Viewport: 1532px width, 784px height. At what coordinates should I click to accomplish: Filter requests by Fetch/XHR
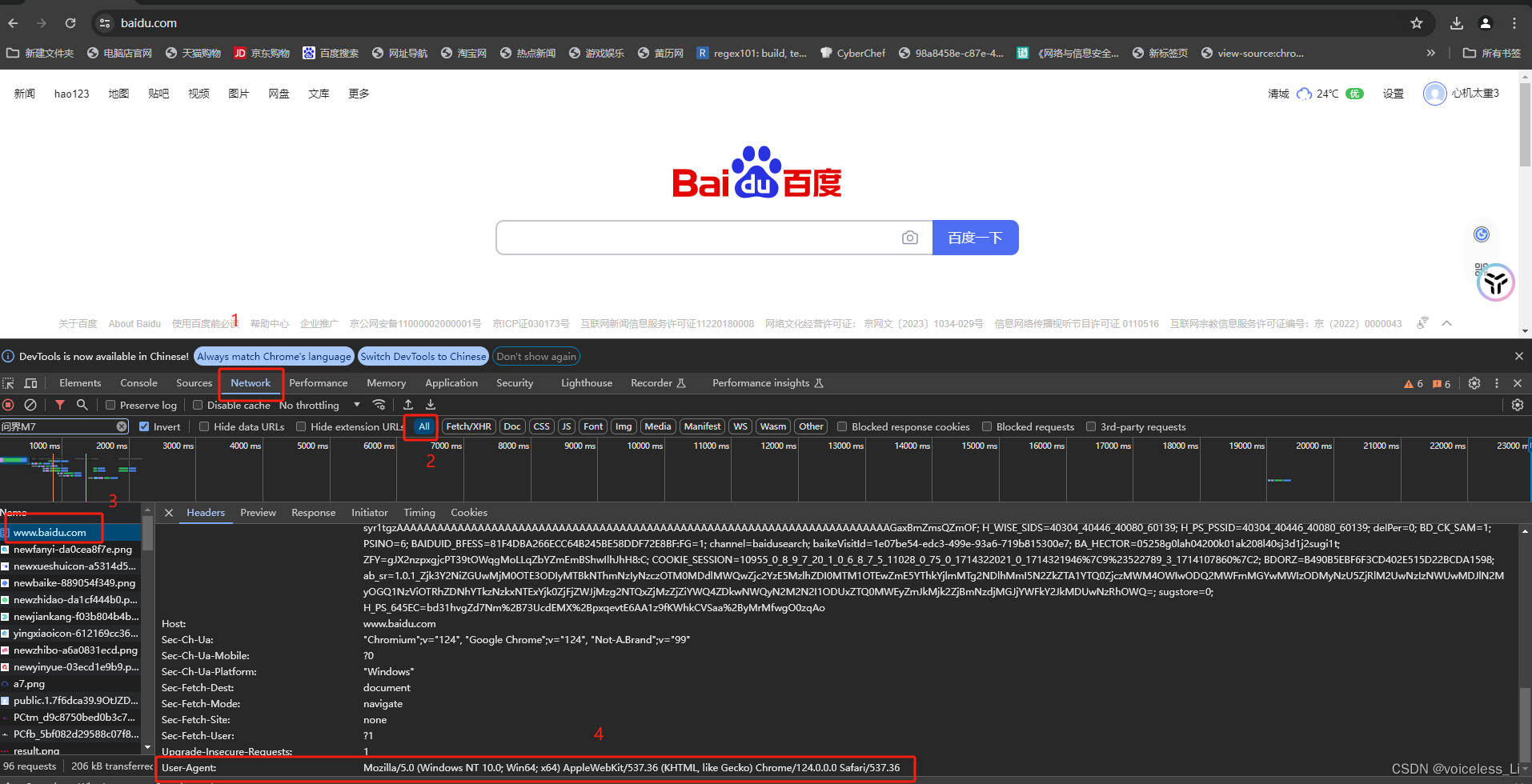click(468, 426)
